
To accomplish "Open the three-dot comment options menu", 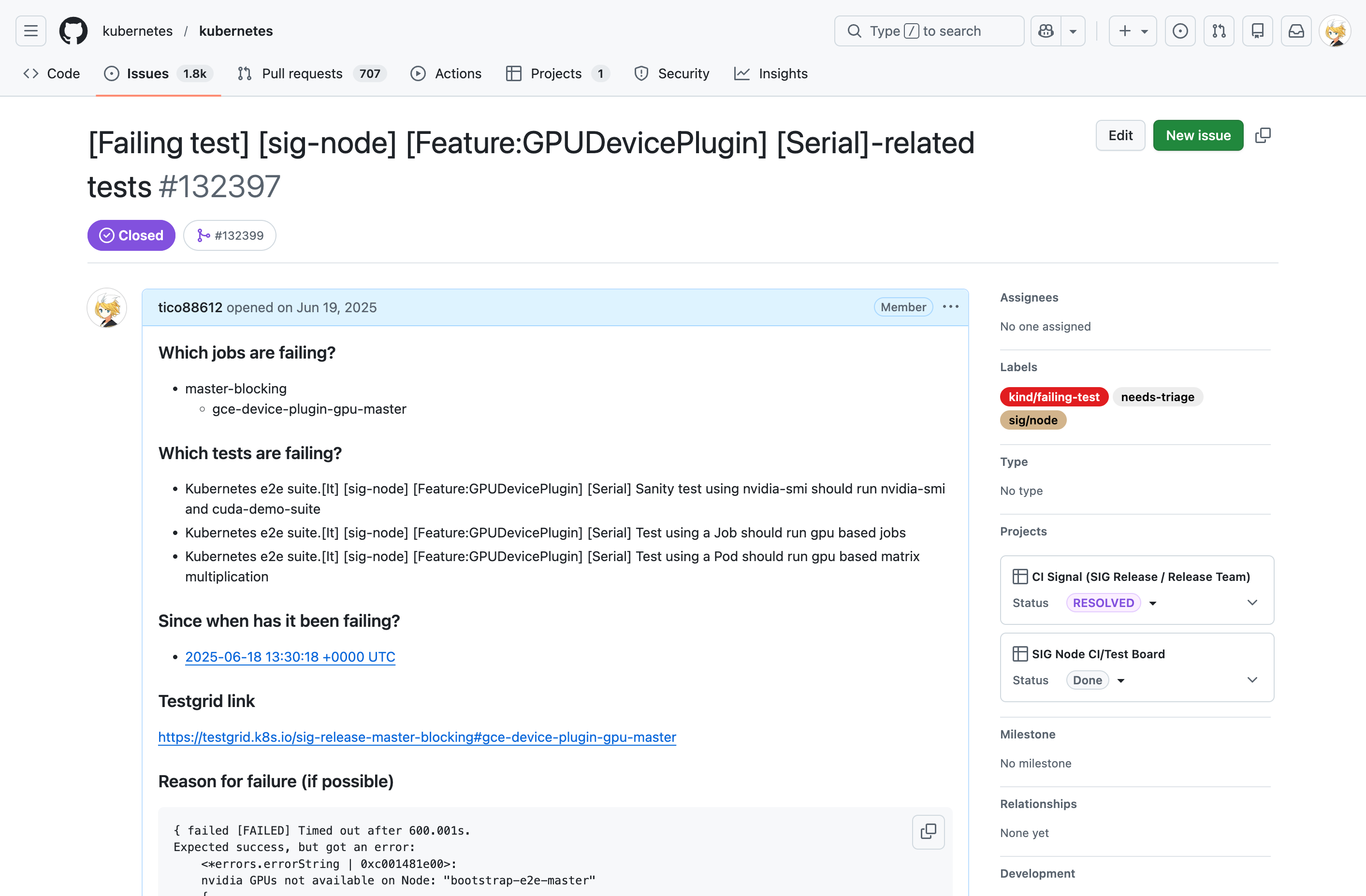I will pyautogui.click(x=950, y=307).
